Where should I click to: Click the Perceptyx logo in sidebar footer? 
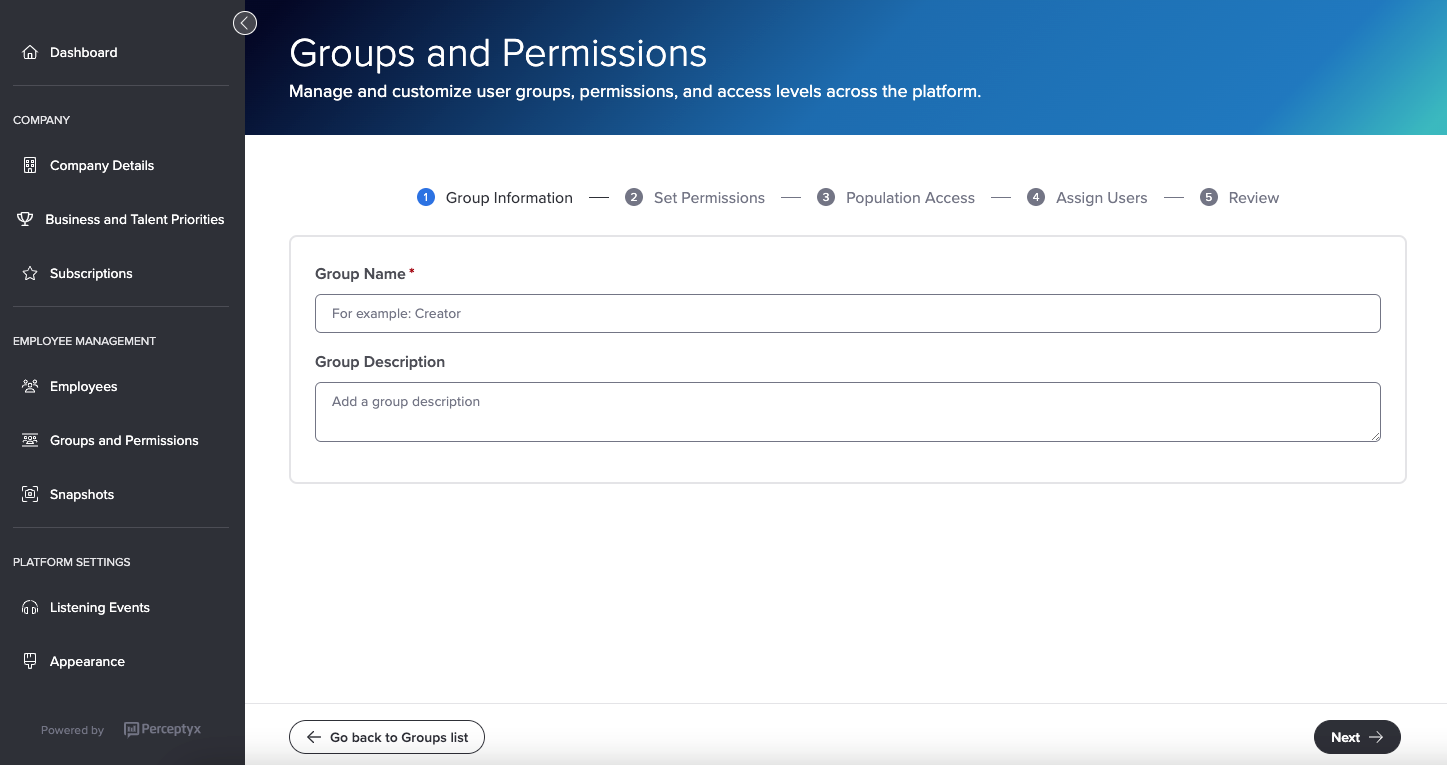162,729
